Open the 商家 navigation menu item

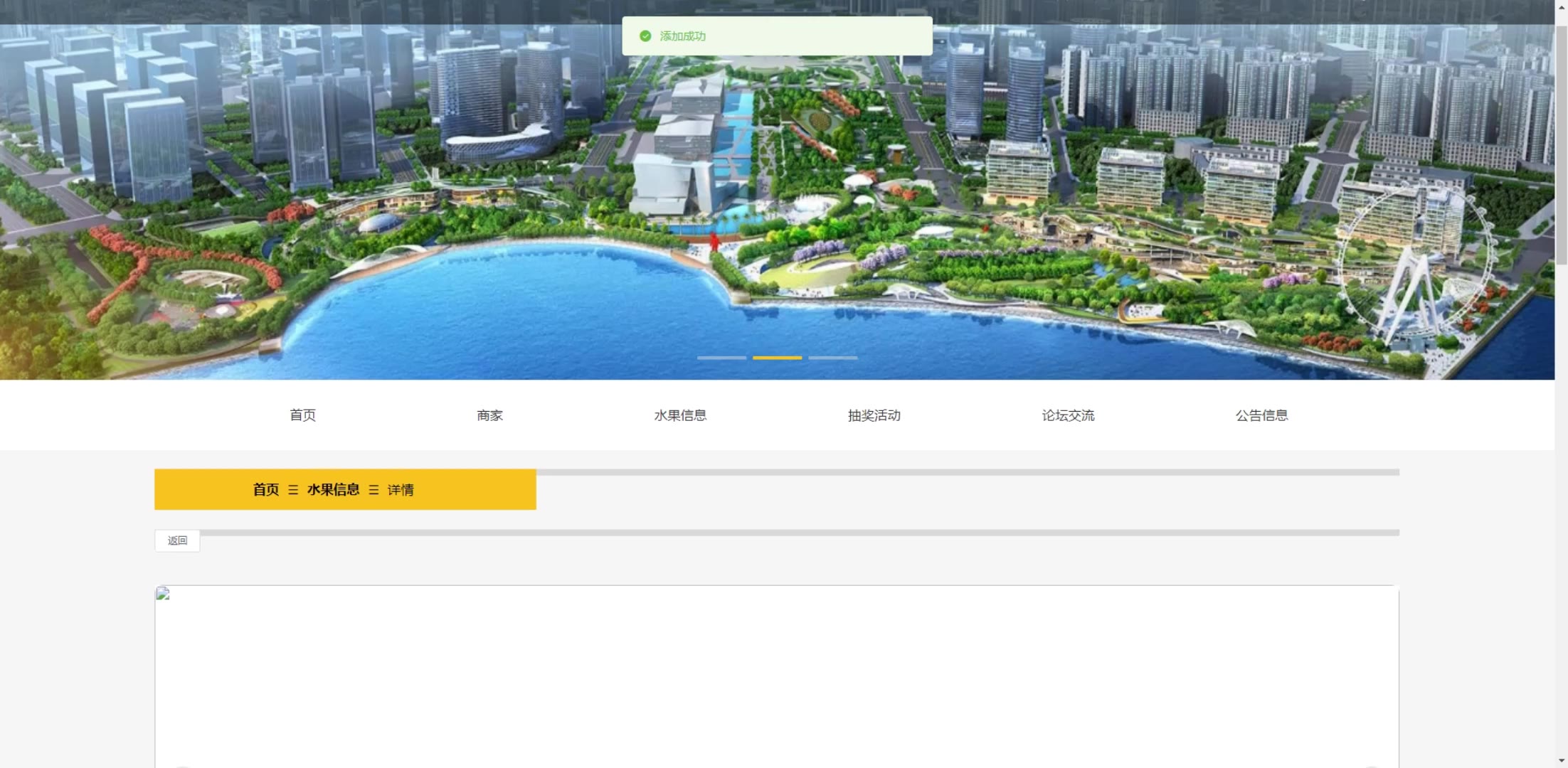pyautogui.click(x=489, y=415)
